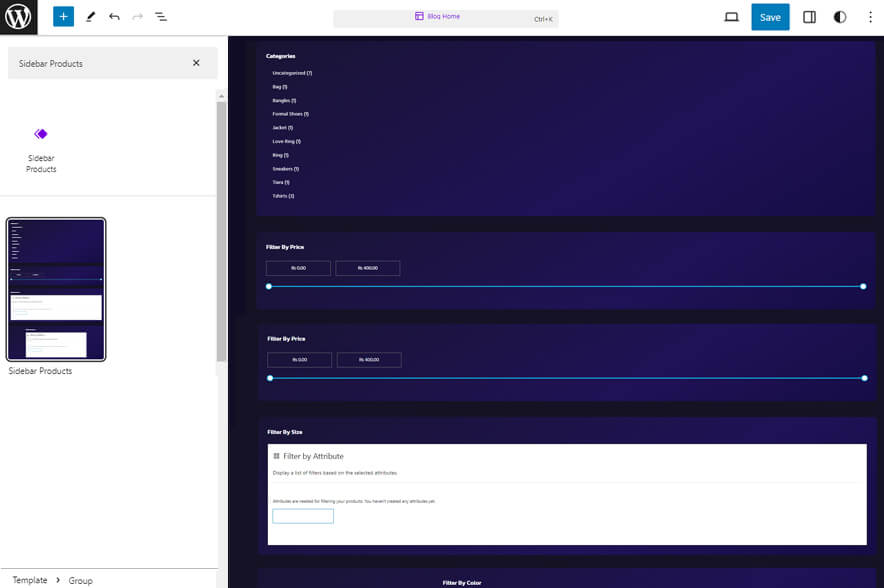884x588 pixels.
Task: Click the right handle of first price slider
Action: [x=863, y=286]
